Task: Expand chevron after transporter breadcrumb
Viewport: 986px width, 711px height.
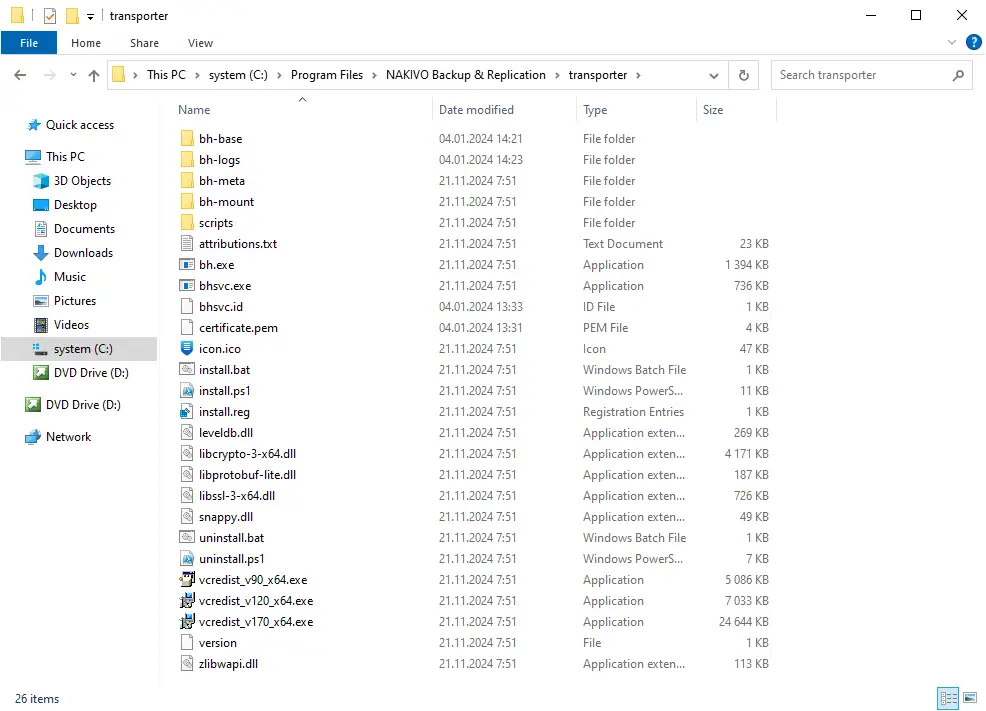Action: coord(638,75)
